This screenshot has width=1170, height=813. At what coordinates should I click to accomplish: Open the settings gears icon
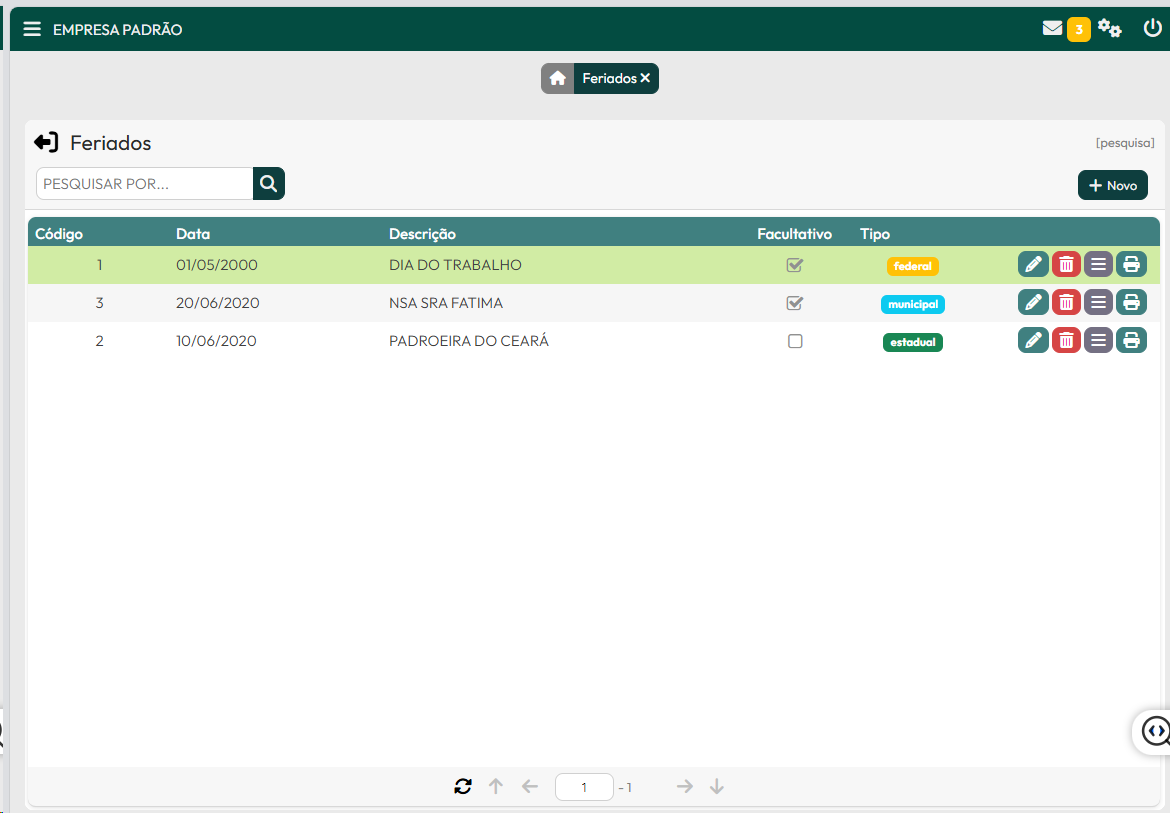point(1109,28)
